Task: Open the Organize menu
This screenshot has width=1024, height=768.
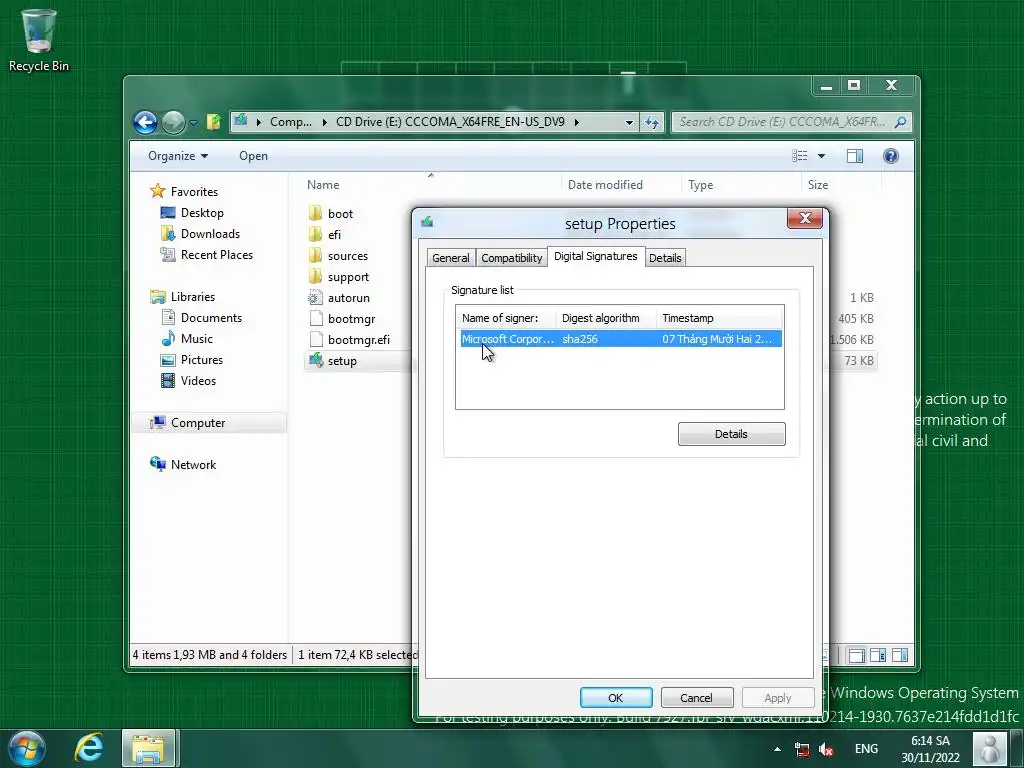Action: point(178,156)
